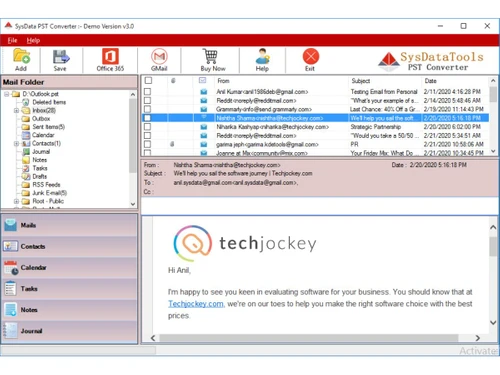The image size is (500, 375).
Task: Click the Contacts card icon in sidebar
Action: [x=10, y=246]
